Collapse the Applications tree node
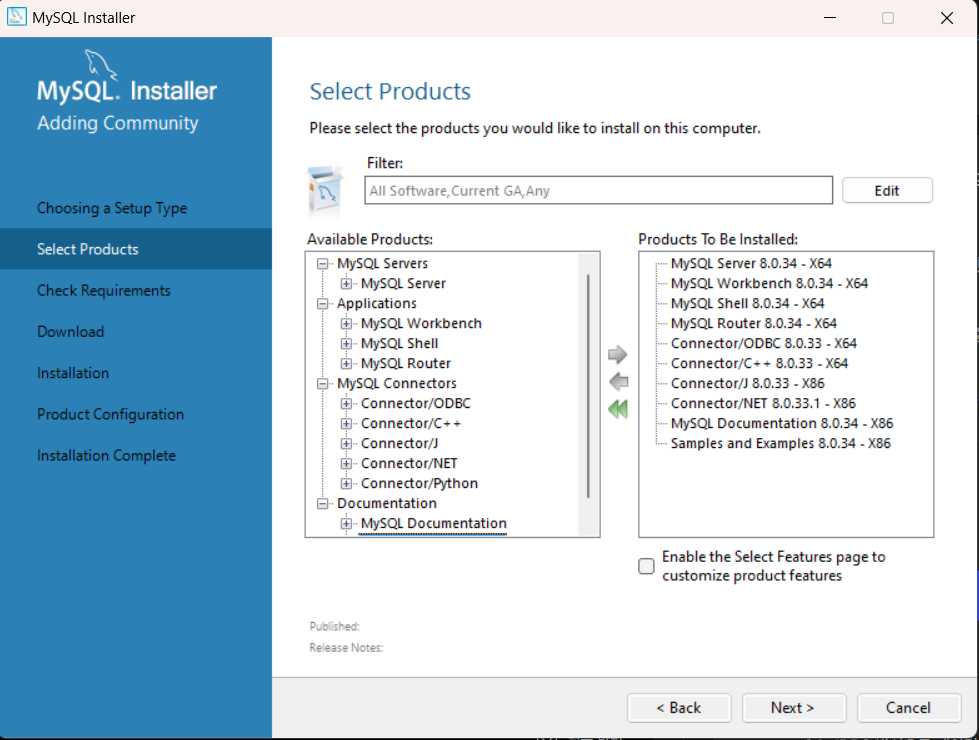The width and height of the screenshot is (979, 740). [x=322, y=303]
